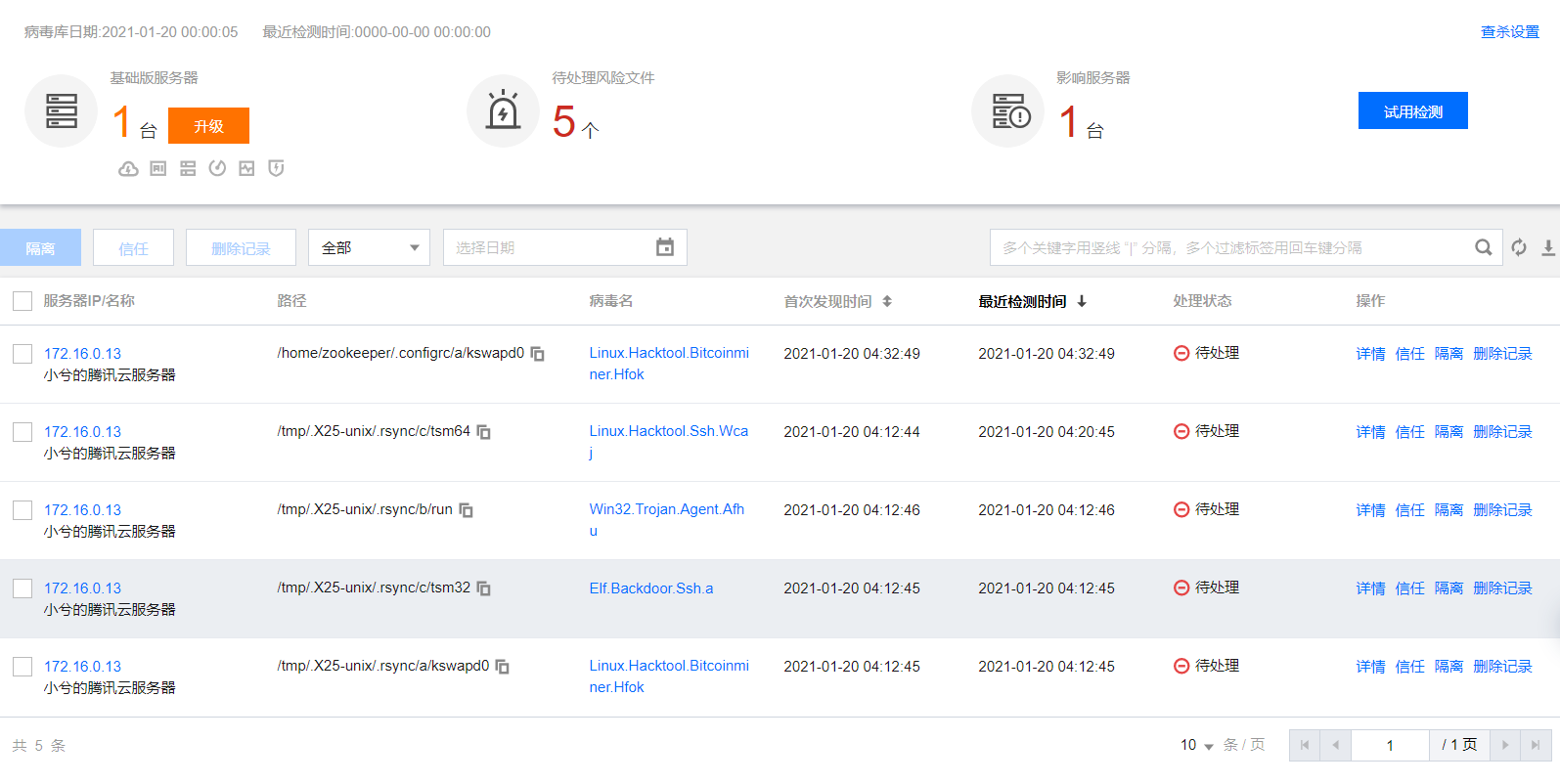Go to first page
The height and width of the screenshot is (784, 1560).
coord(1305,745)
